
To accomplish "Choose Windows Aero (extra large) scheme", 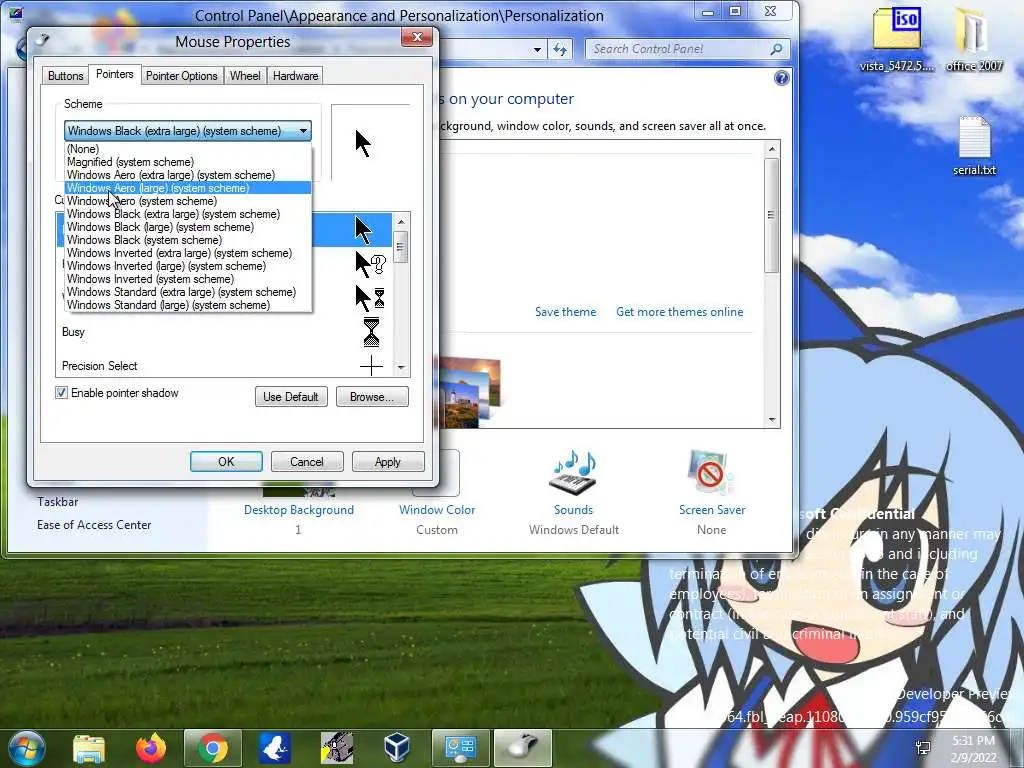I will click(x=188, y=175).
